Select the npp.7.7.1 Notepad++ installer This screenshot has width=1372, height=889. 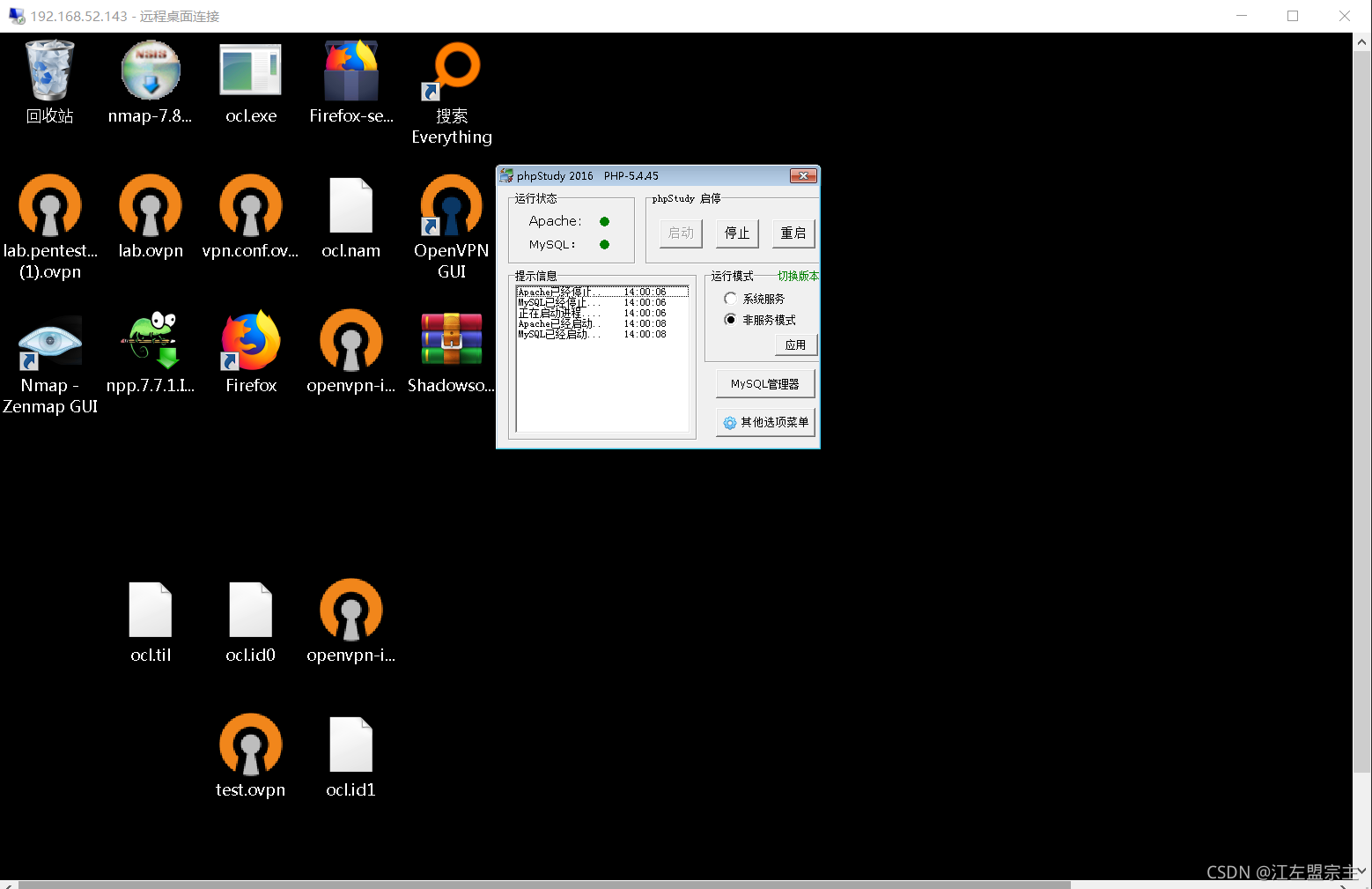tap(151, 352)
